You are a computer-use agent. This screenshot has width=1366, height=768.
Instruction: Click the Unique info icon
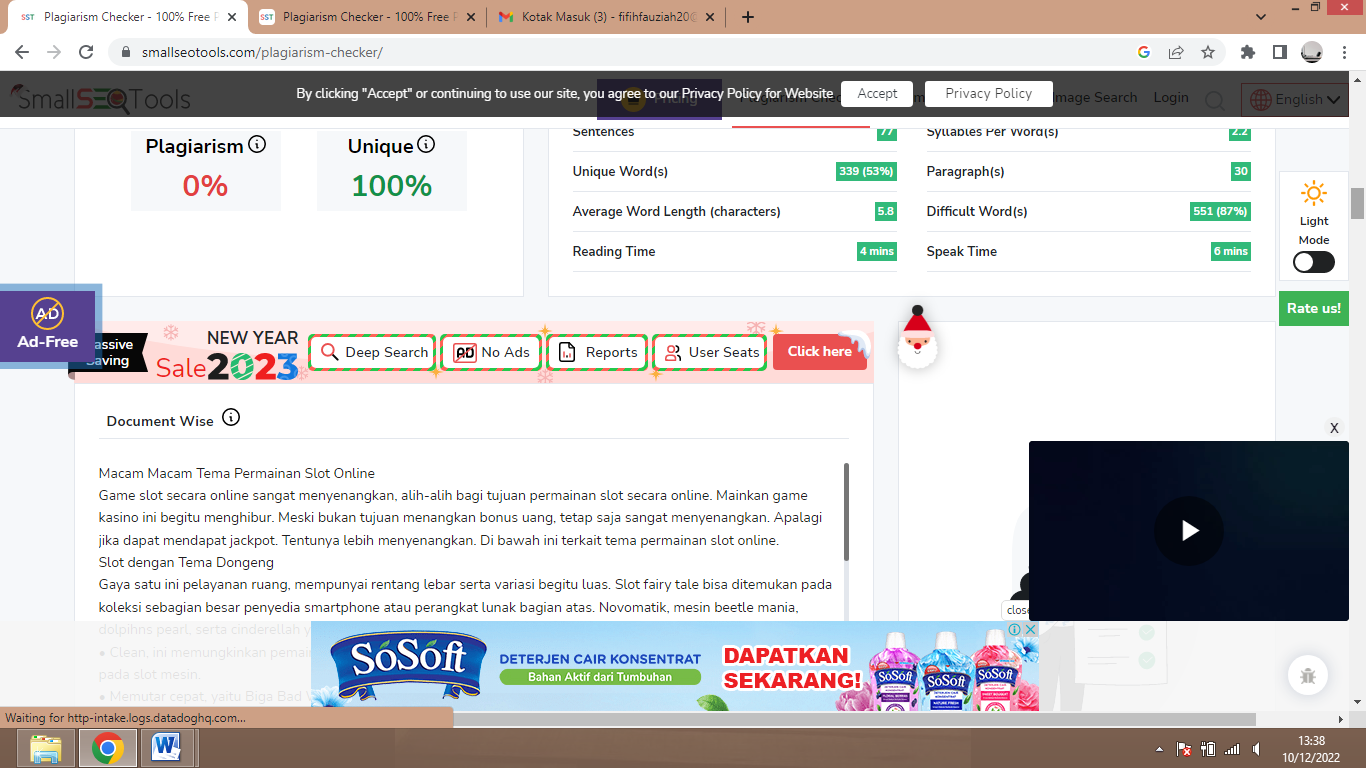pos(426,145)
